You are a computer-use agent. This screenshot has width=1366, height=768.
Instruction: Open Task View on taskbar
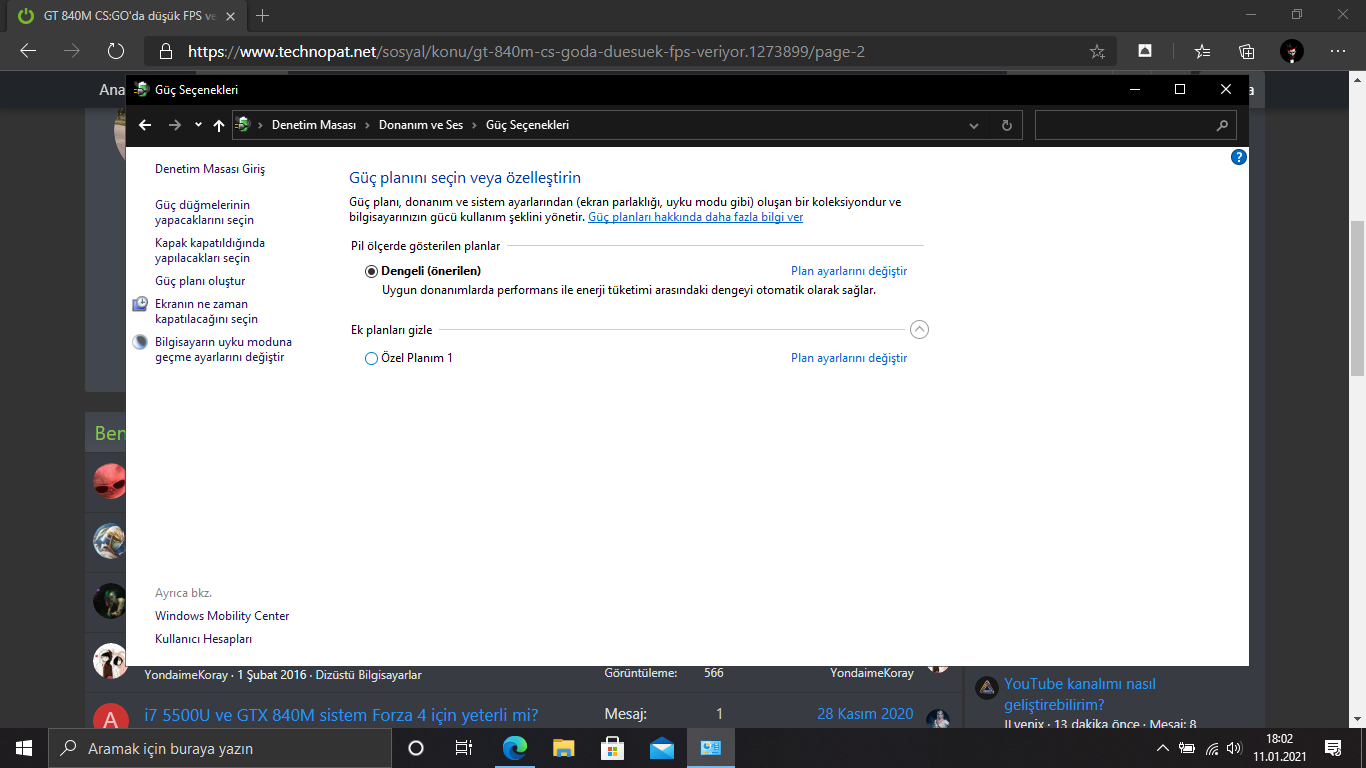[x=463, y=748]
